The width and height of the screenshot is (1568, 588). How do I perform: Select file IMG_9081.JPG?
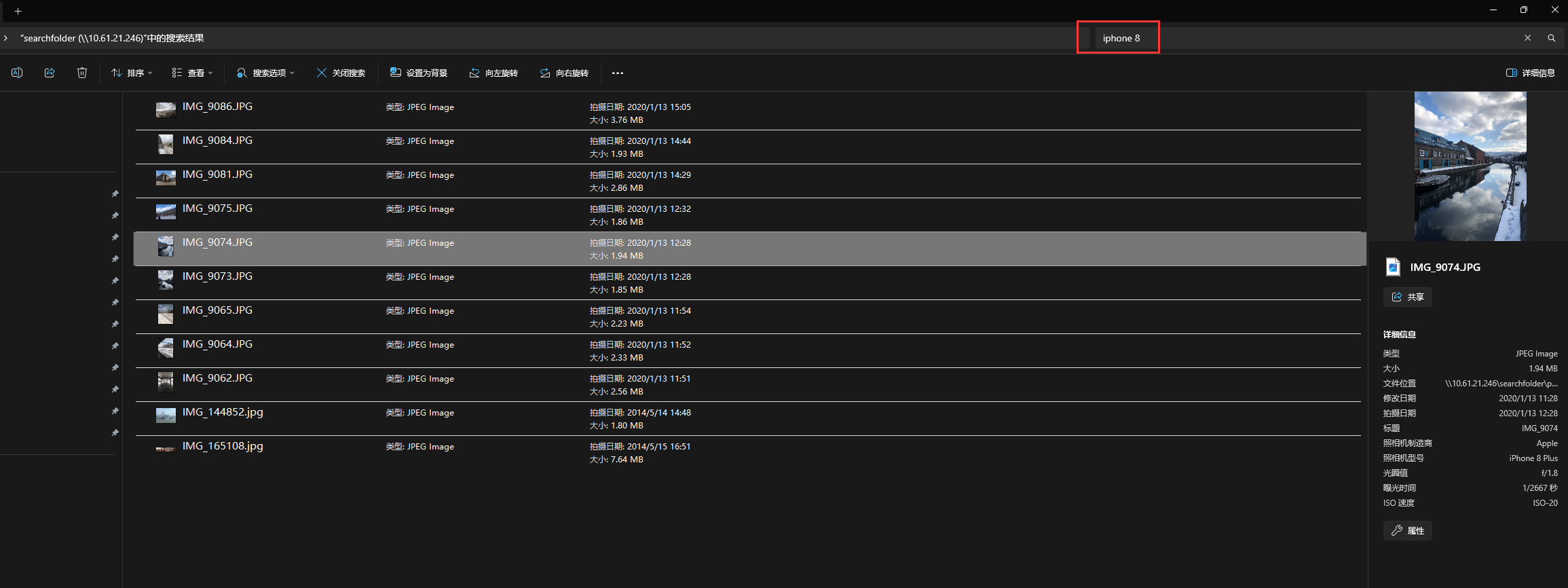click(x=748, y=181)
